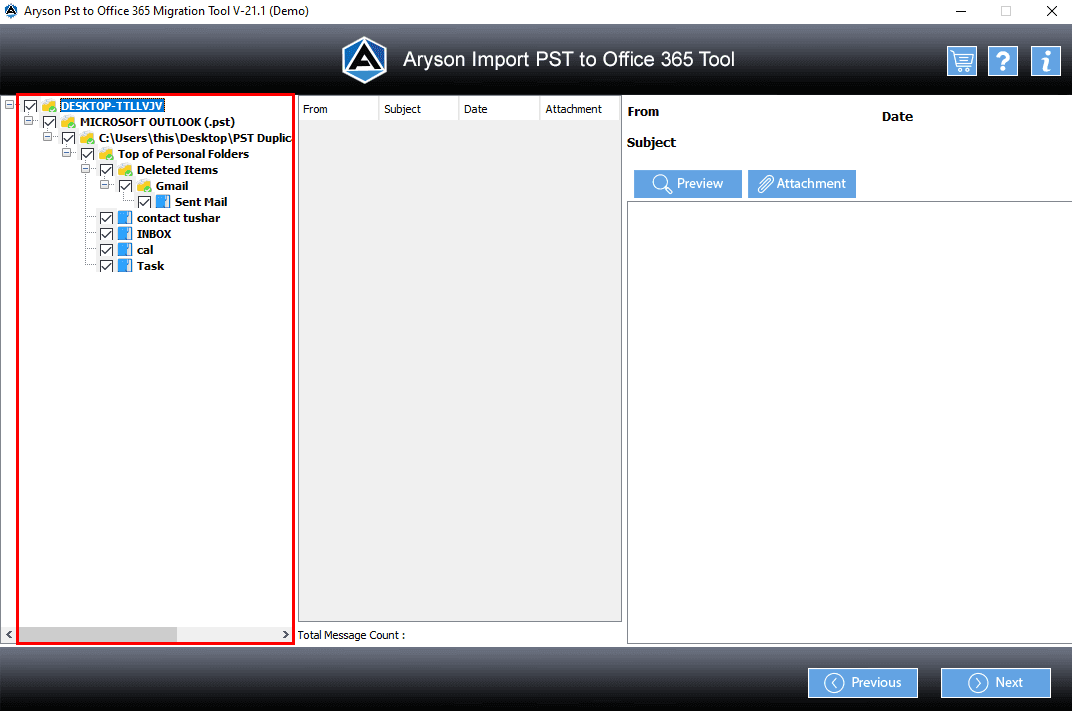
Task: Open the info about icon
Action: pos(1045,62)
